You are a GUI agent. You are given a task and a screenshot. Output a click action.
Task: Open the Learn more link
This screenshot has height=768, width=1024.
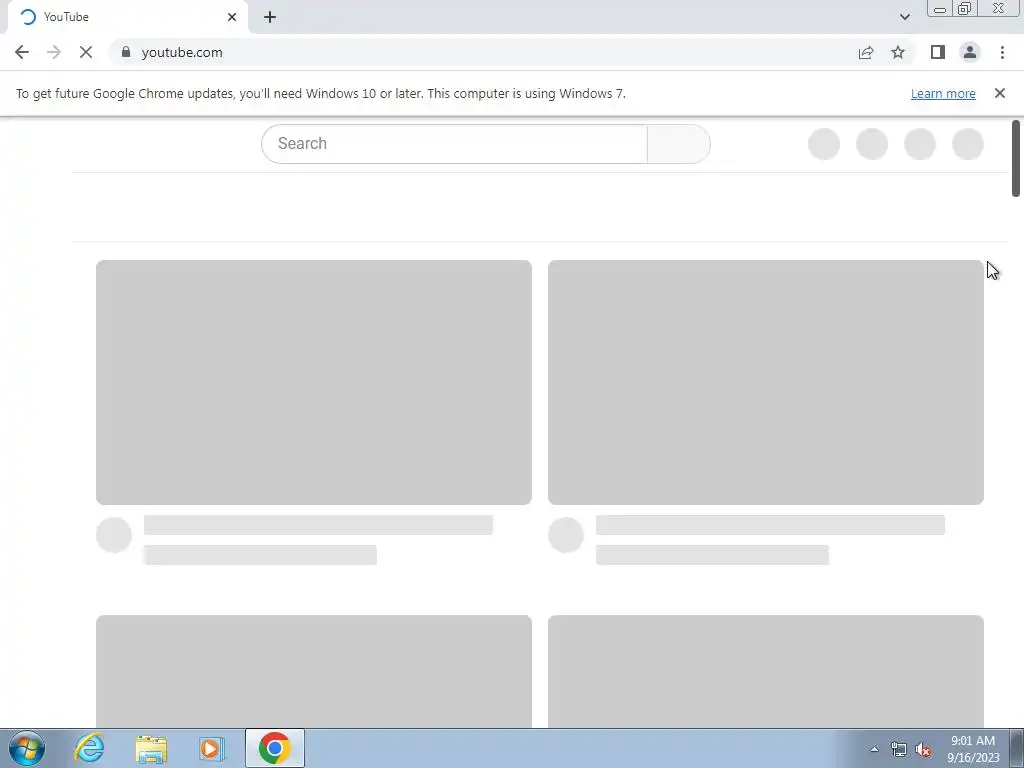pos(943,93)
